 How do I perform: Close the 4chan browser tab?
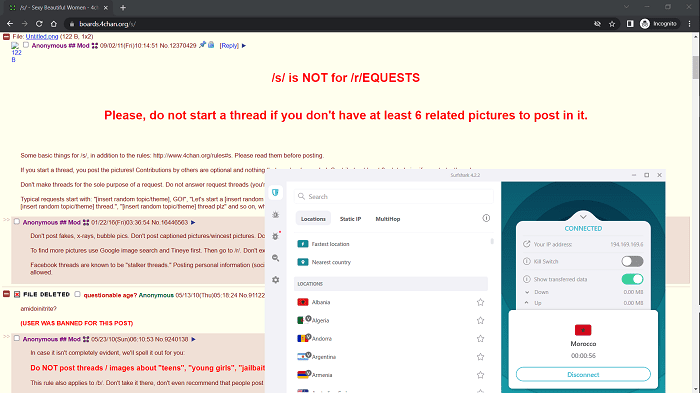pyautogui.click(x=106, y=8)
